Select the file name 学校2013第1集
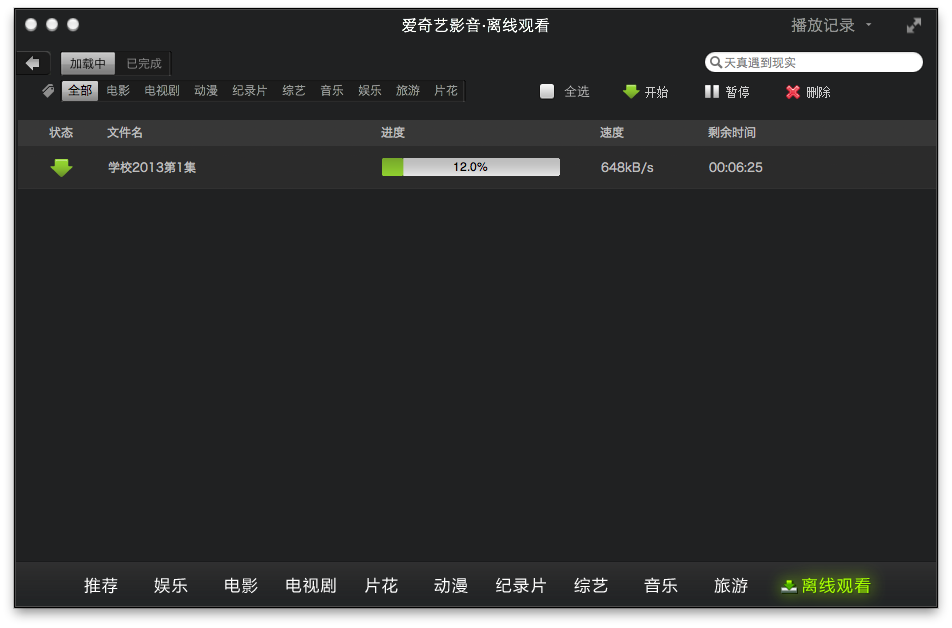Screen dimensions: 952x628 [x=152, y=168]
